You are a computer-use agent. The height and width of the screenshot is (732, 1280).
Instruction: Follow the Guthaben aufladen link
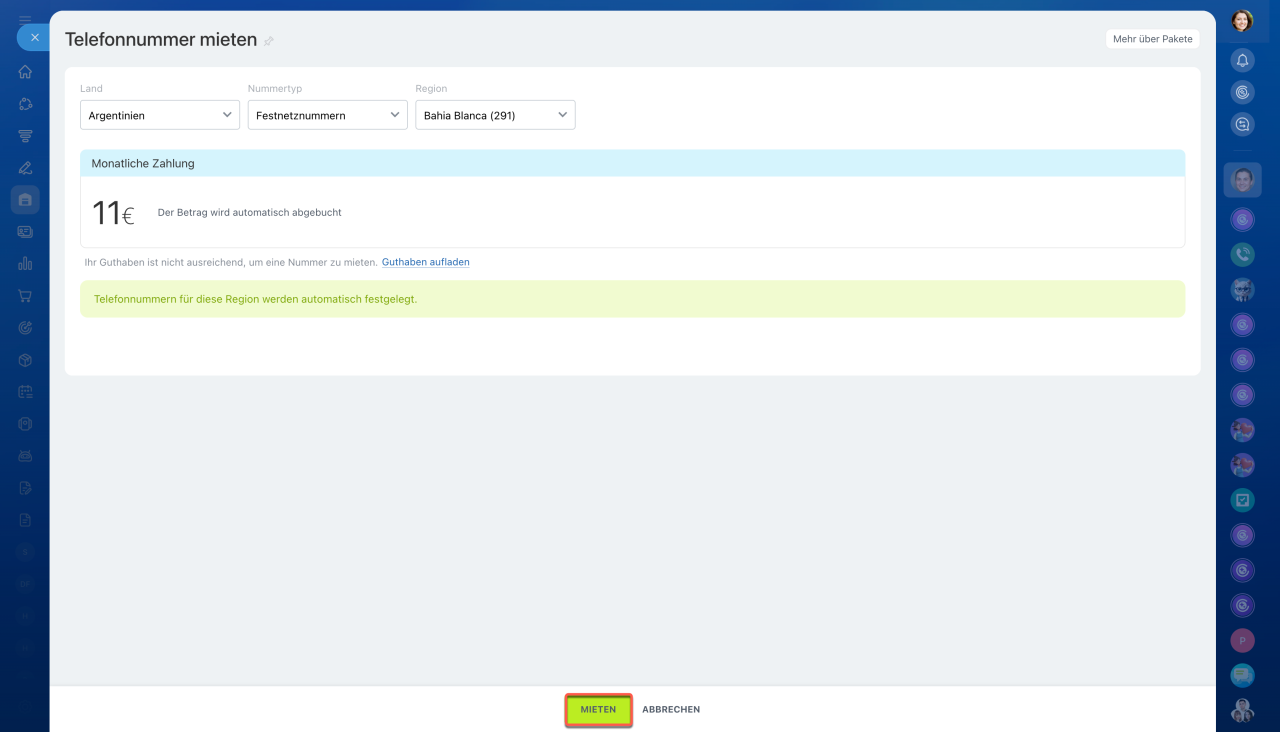point(425,262)
